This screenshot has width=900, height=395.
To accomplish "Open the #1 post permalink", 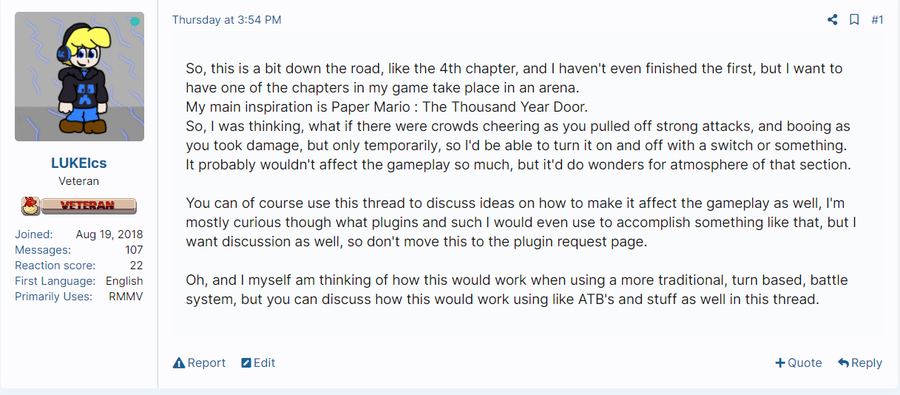I will tap(877, 20).
